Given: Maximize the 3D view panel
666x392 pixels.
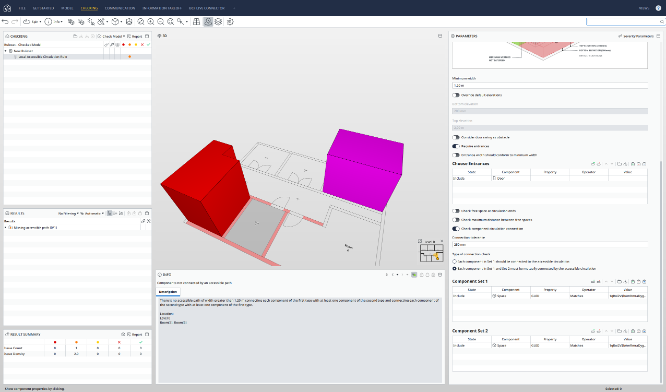Looking at the screenshot, I should click(x=440, y=36).
